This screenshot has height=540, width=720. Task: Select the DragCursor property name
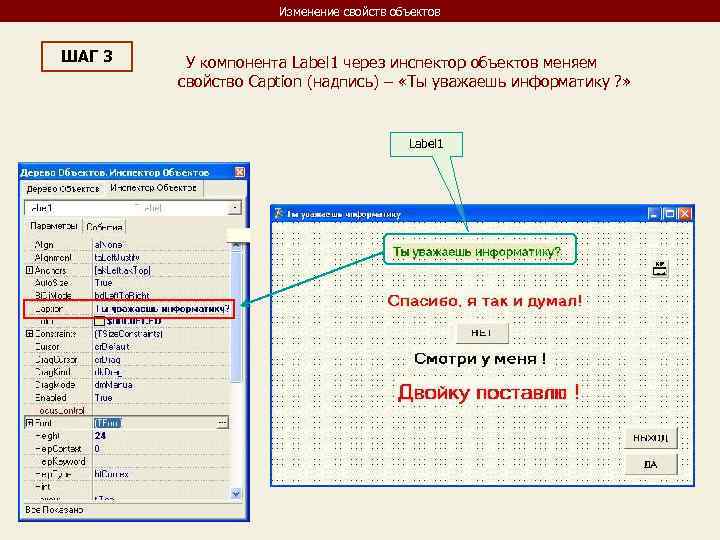point(56,360)
